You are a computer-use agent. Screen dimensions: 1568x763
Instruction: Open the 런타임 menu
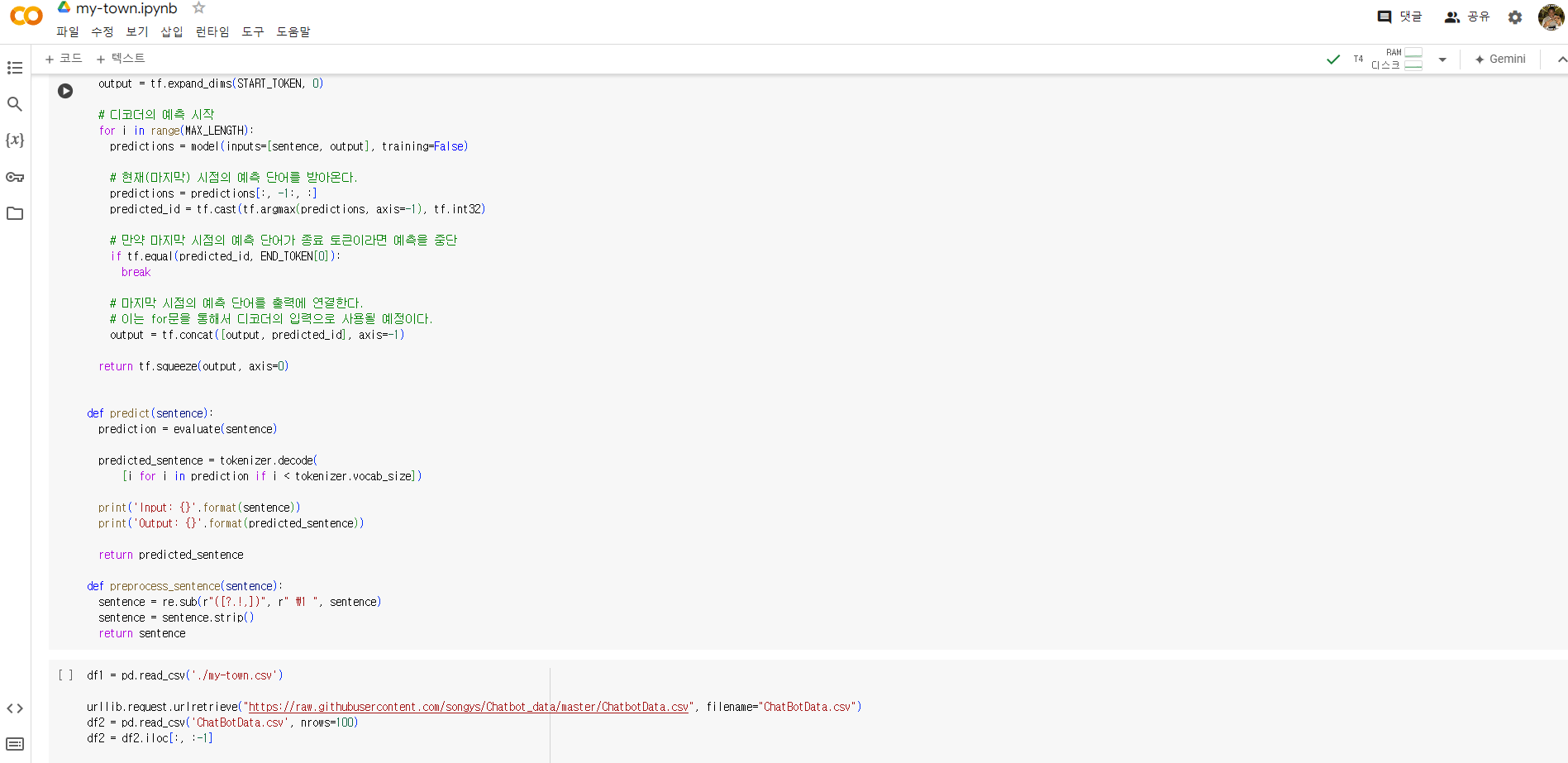click(x=212, y=31)
